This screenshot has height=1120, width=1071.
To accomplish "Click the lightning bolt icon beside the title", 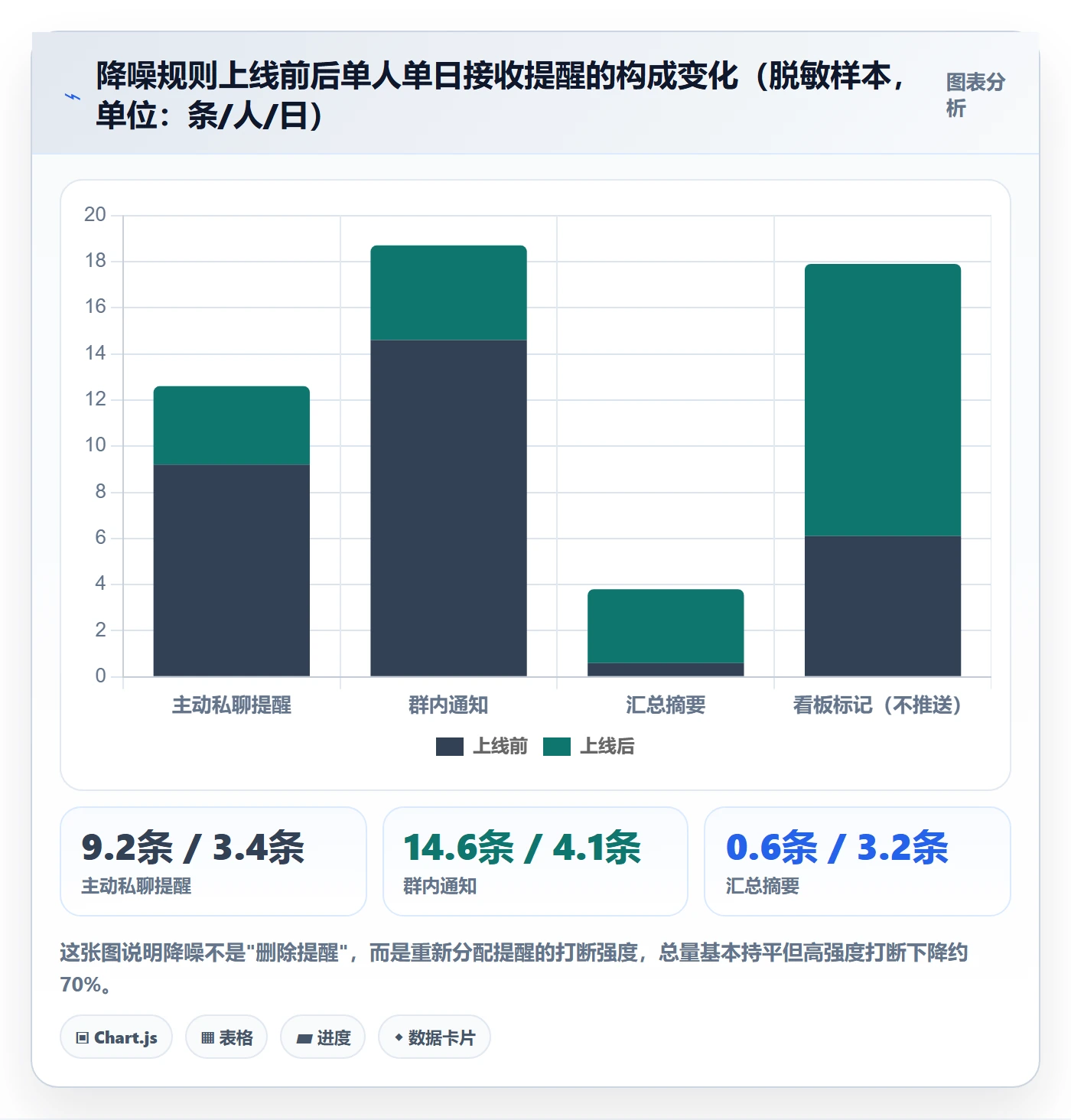I will [73, 96].
